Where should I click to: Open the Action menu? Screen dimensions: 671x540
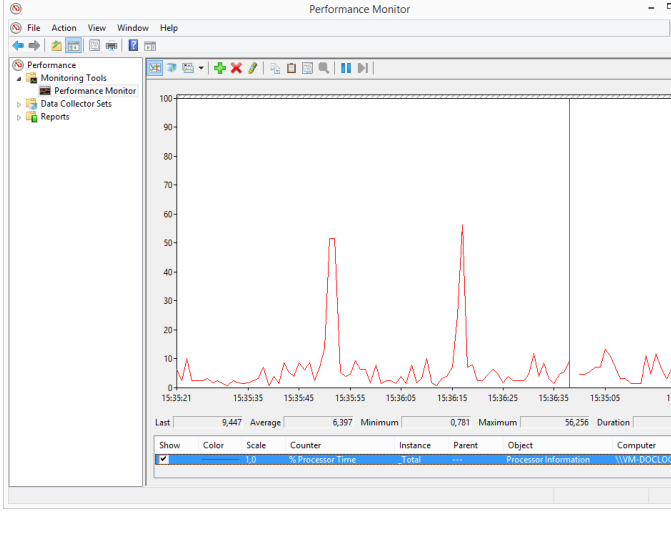[64, 28]
